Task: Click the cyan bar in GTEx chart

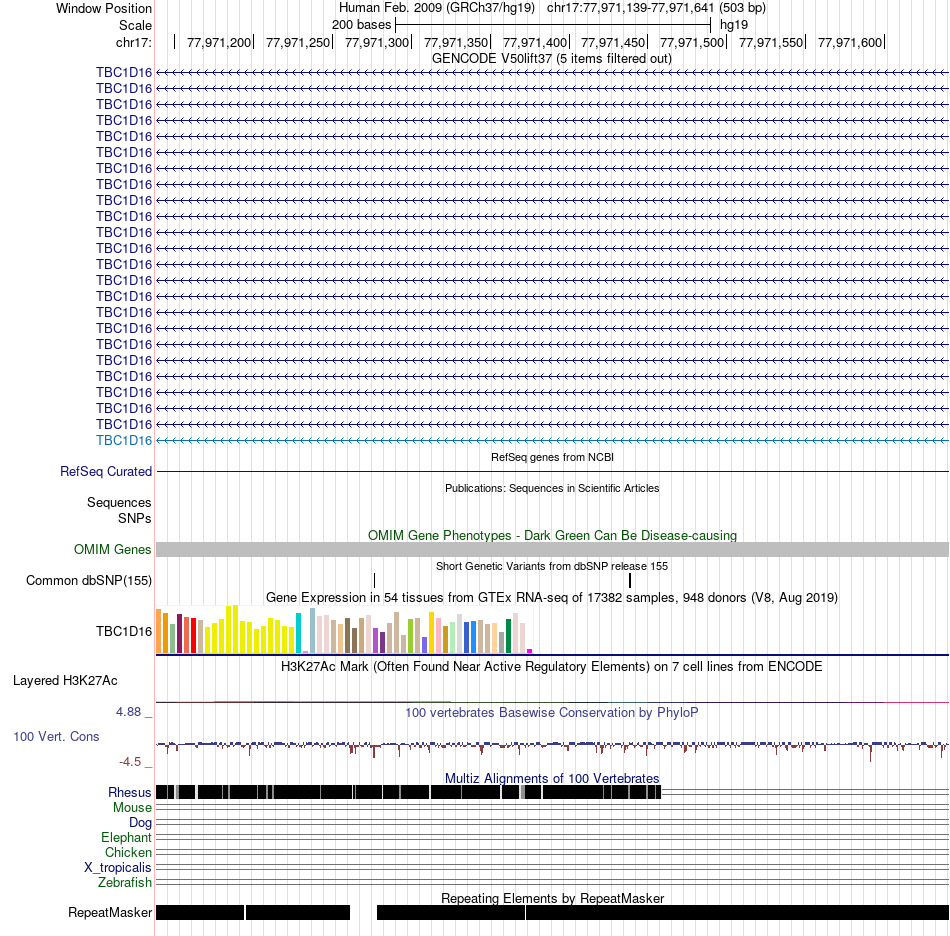Action: pos(298,632)
